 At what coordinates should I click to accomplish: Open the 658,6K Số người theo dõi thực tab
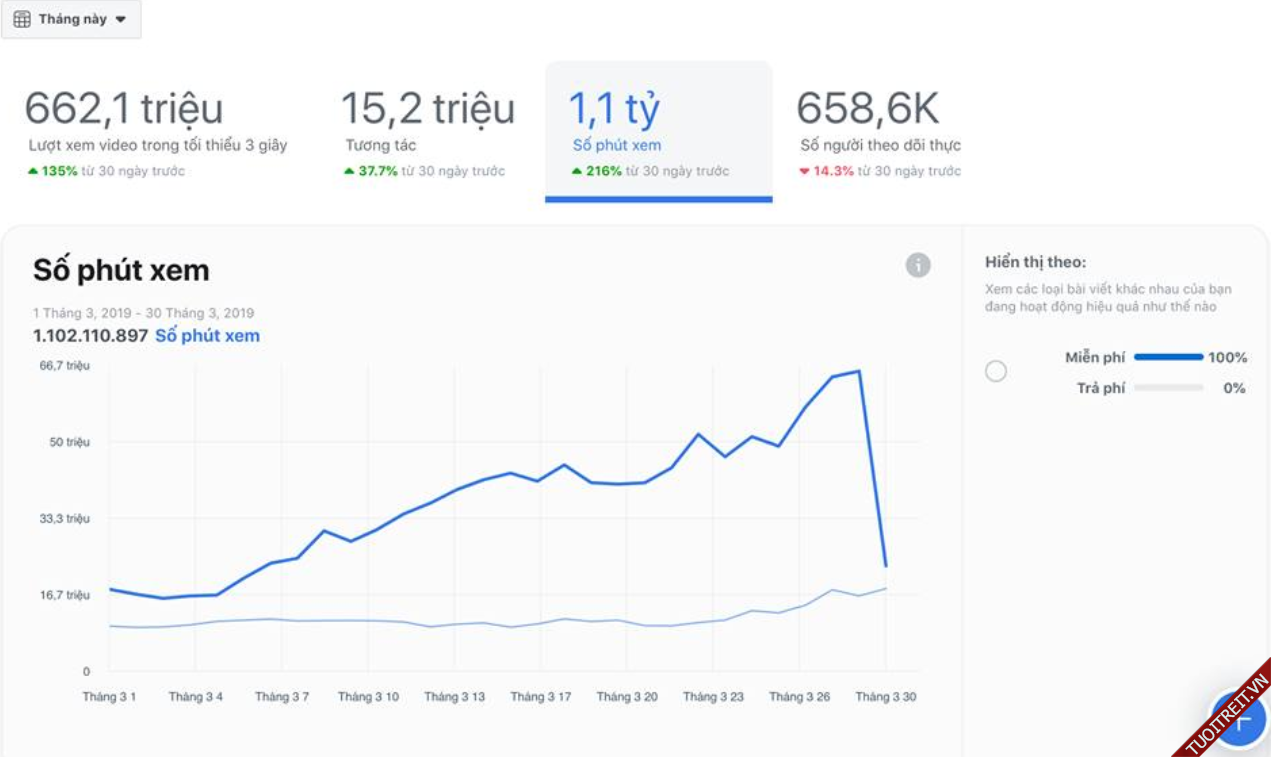pos(880,130)
